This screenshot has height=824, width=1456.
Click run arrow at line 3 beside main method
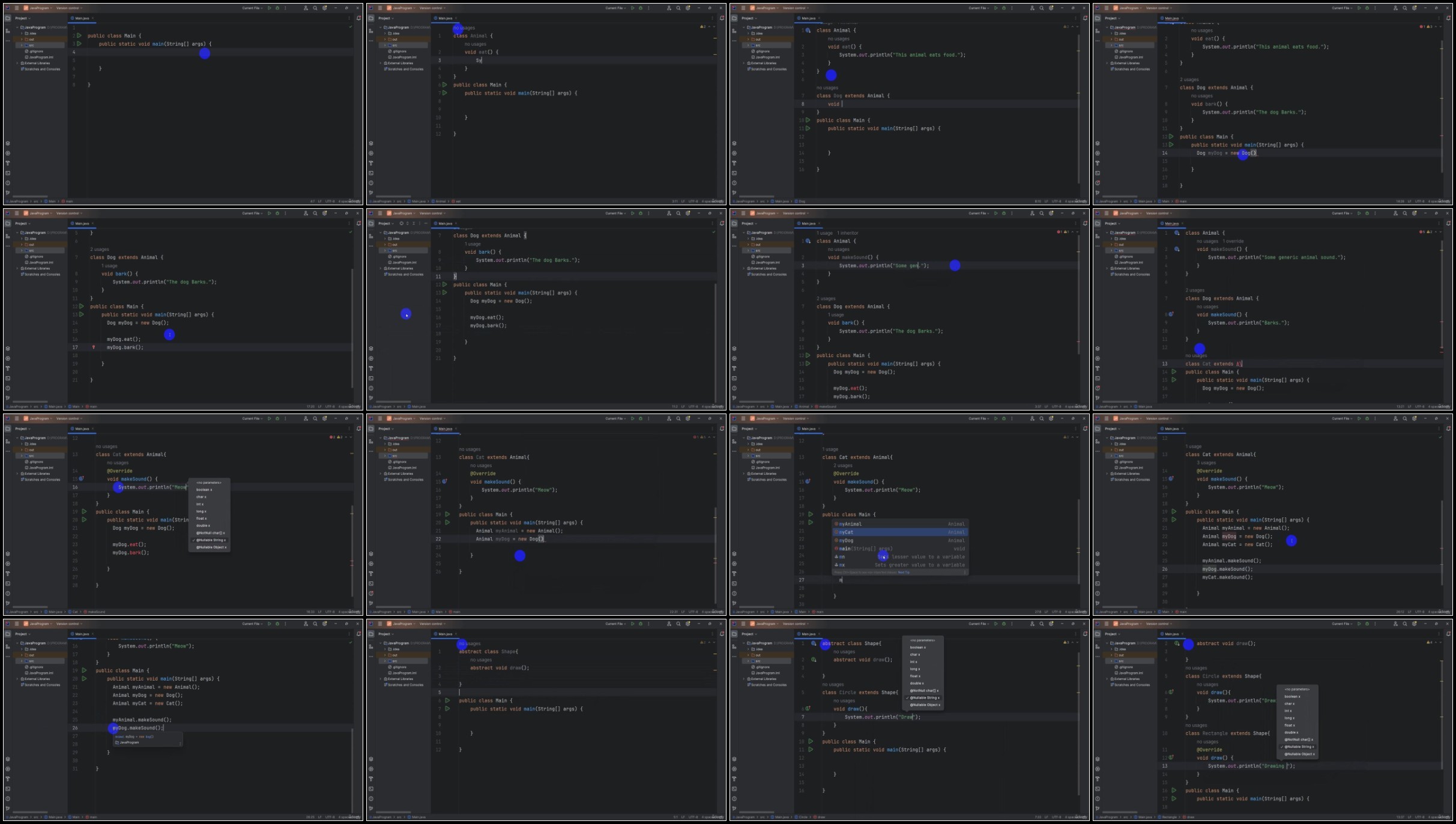pyautogui.click(x=79, y=44)
